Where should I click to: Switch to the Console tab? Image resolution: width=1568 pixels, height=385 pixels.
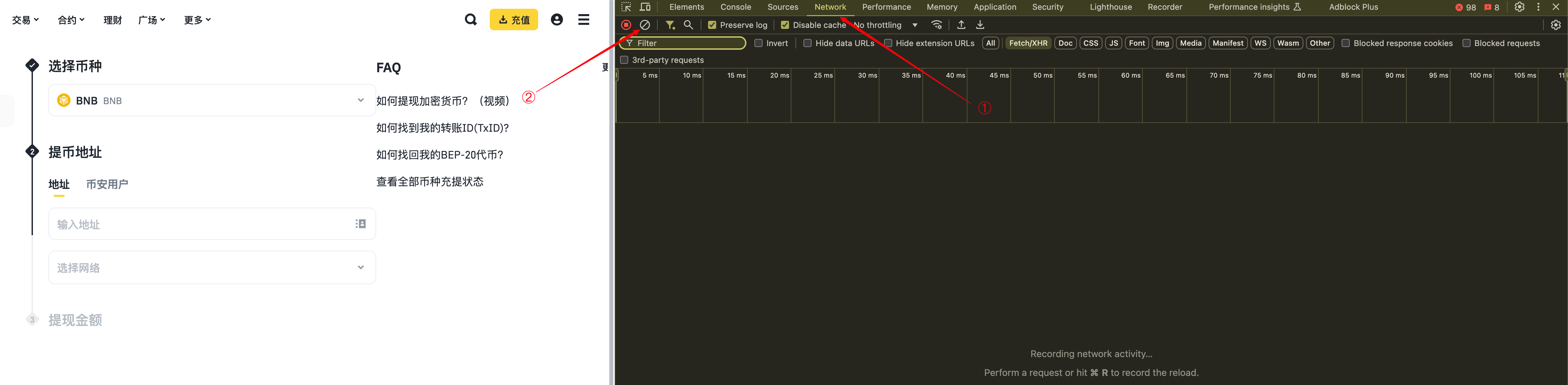[x=735, y=7]
